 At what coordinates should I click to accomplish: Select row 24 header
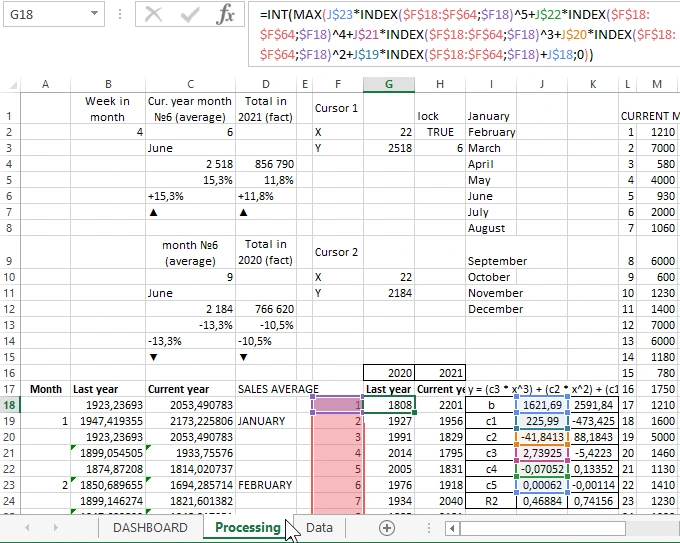(x=10, y=501)
